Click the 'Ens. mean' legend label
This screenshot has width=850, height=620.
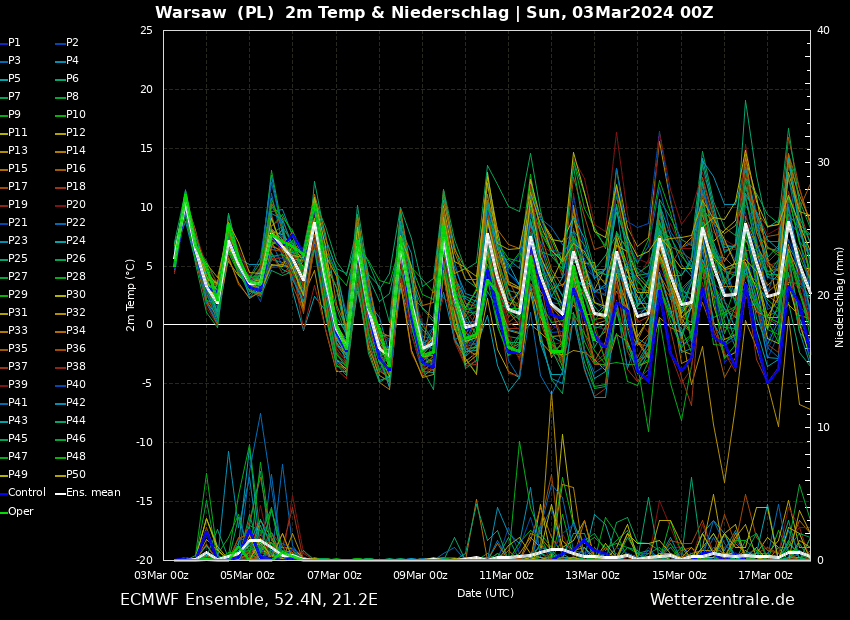pyautogui.click(x=93, y=492)
